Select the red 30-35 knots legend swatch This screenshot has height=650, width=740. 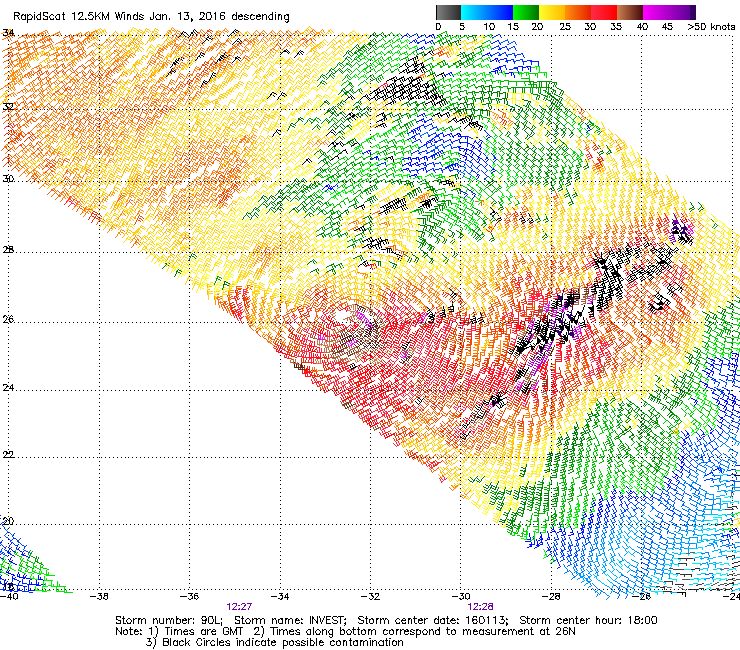[x=604, y=12]
